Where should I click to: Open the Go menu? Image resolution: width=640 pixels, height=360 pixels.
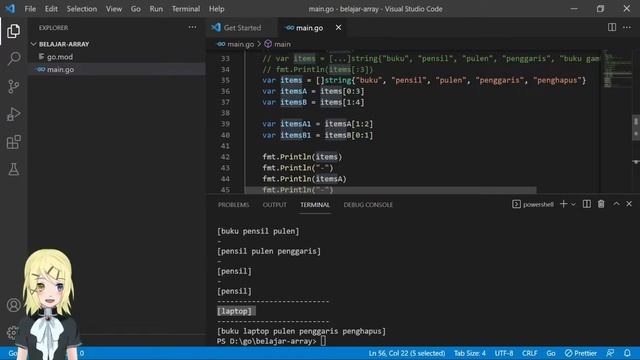[136, 9]
